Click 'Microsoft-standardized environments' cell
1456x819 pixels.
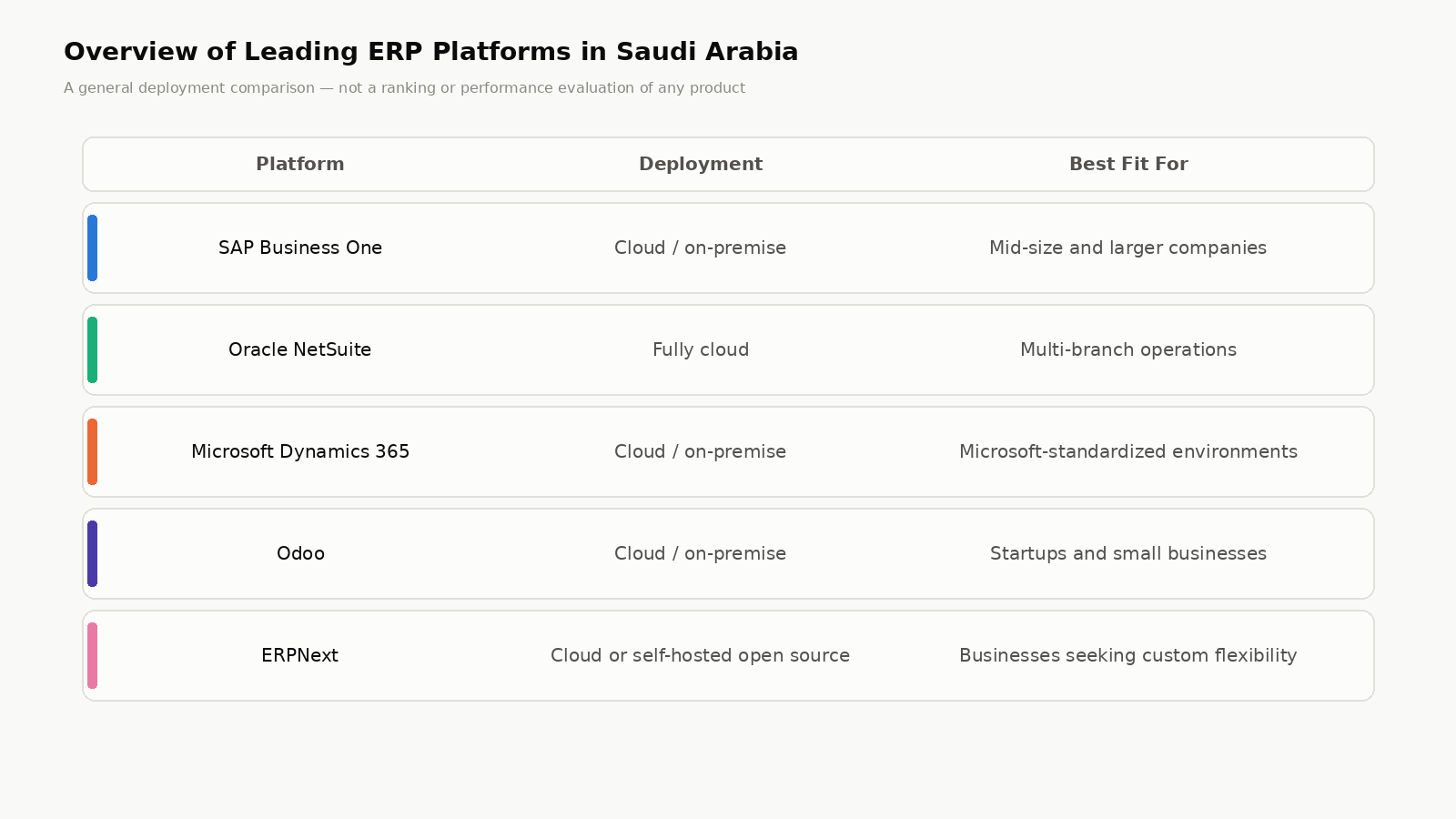[x=1128, y=451]
